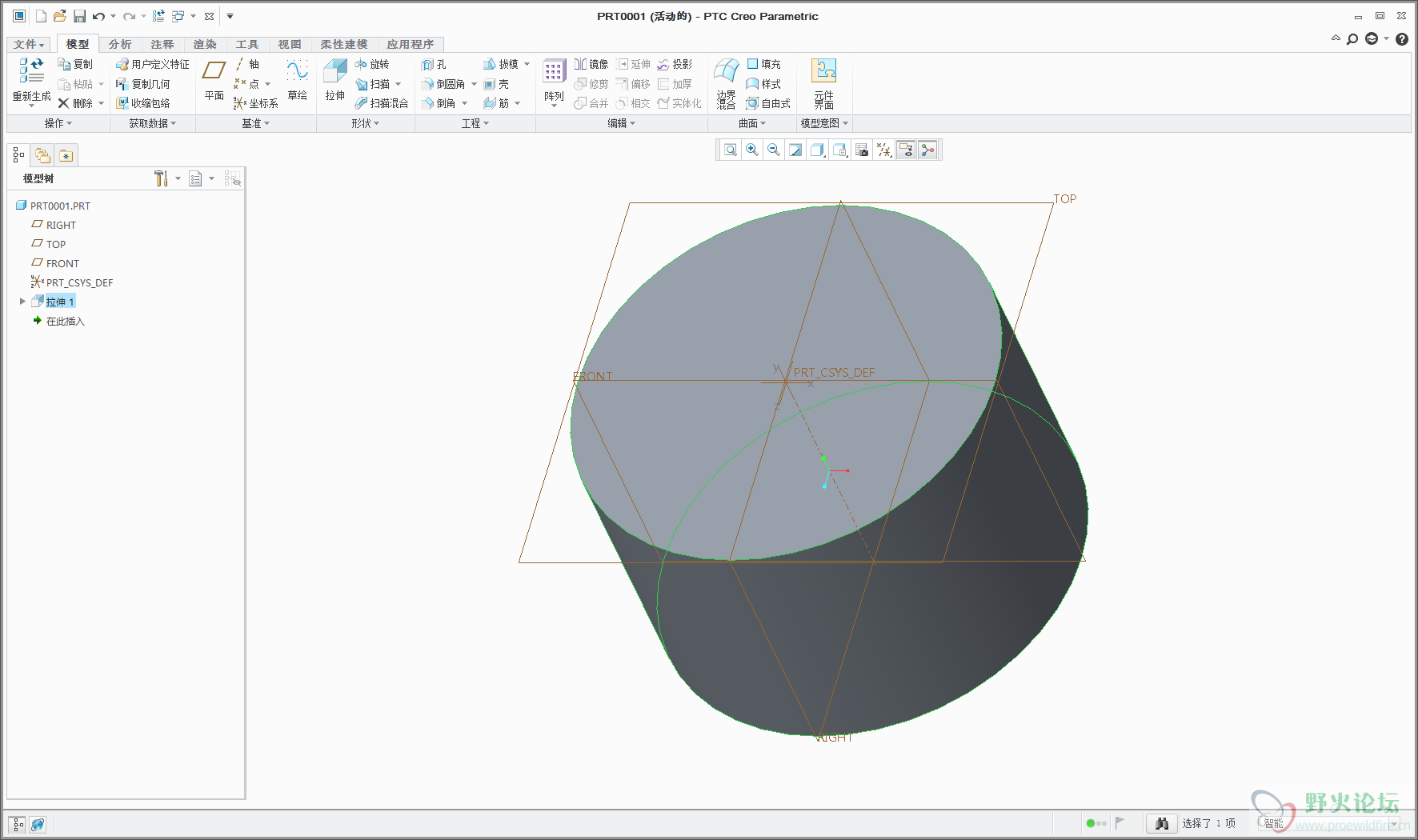Open the datum display filters icon
Screen dimensions: 1418x840
coord(883,150)
